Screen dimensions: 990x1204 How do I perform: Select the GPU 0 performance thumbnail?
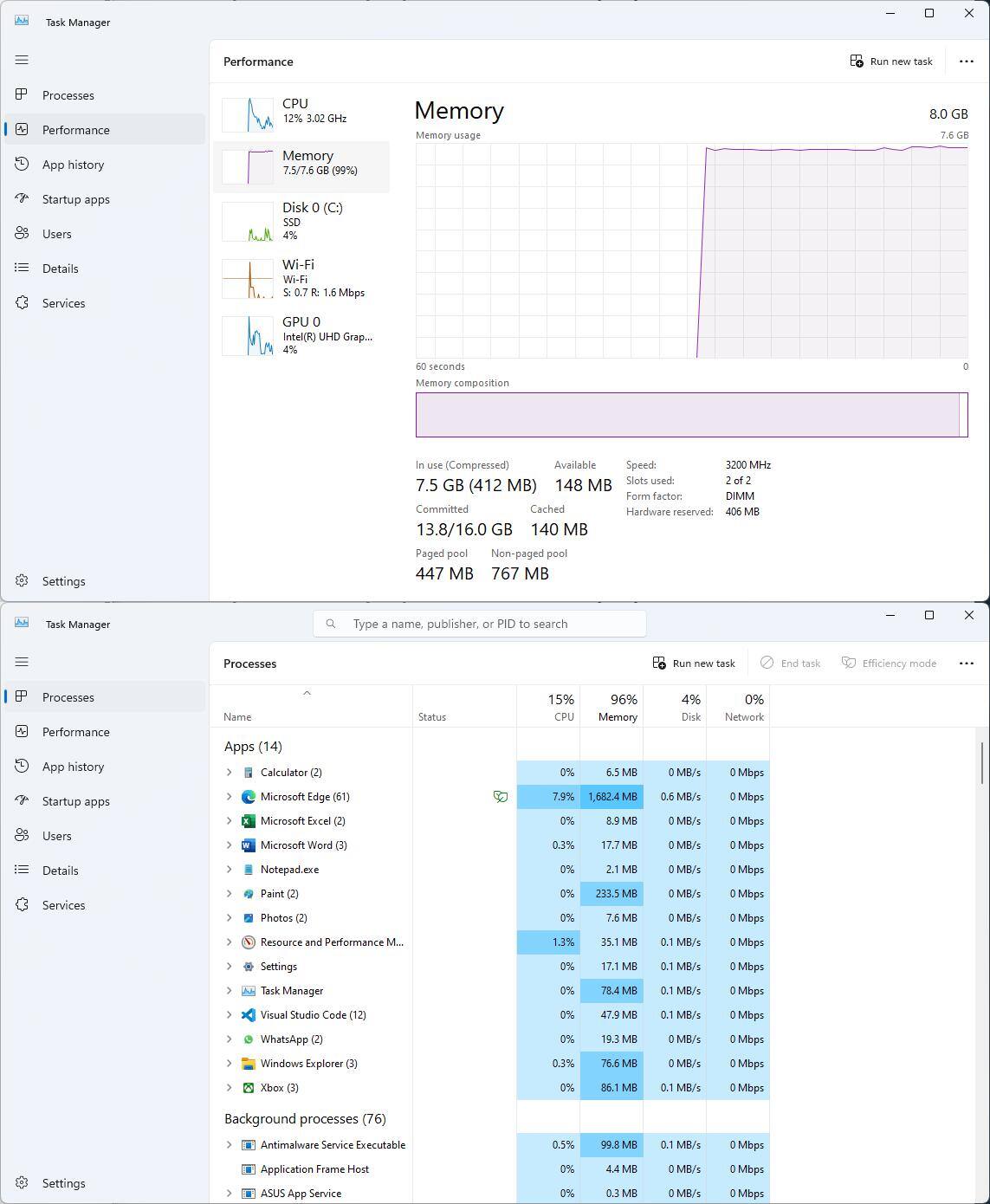248,335
